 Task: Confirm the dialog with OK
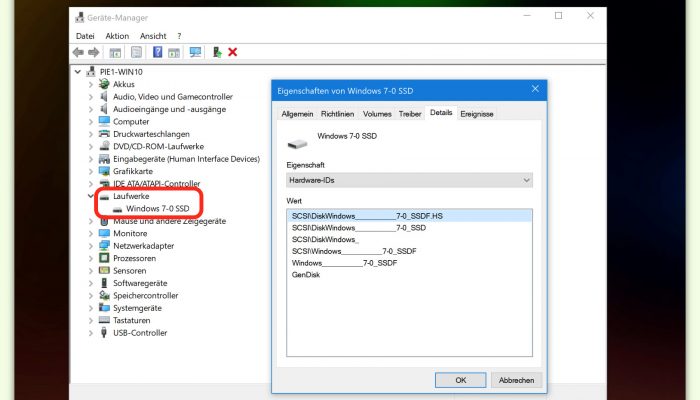[x=461, y=380]
